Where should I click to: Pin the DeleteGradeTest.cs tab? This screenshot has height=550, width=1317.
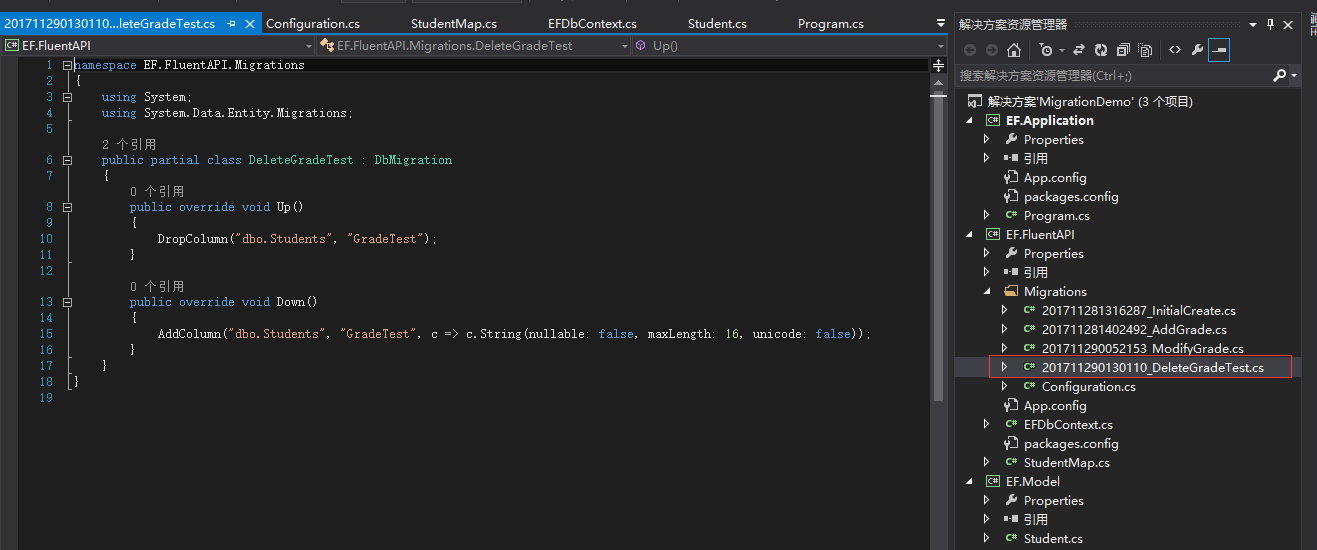[x=231, y=23]
